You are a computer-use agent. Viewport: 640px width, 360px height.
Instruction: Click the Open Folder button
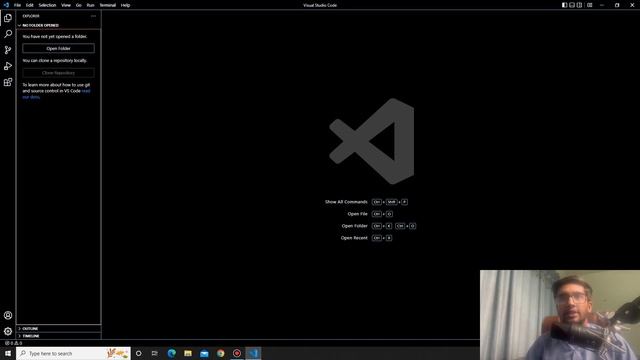[58, 48]
